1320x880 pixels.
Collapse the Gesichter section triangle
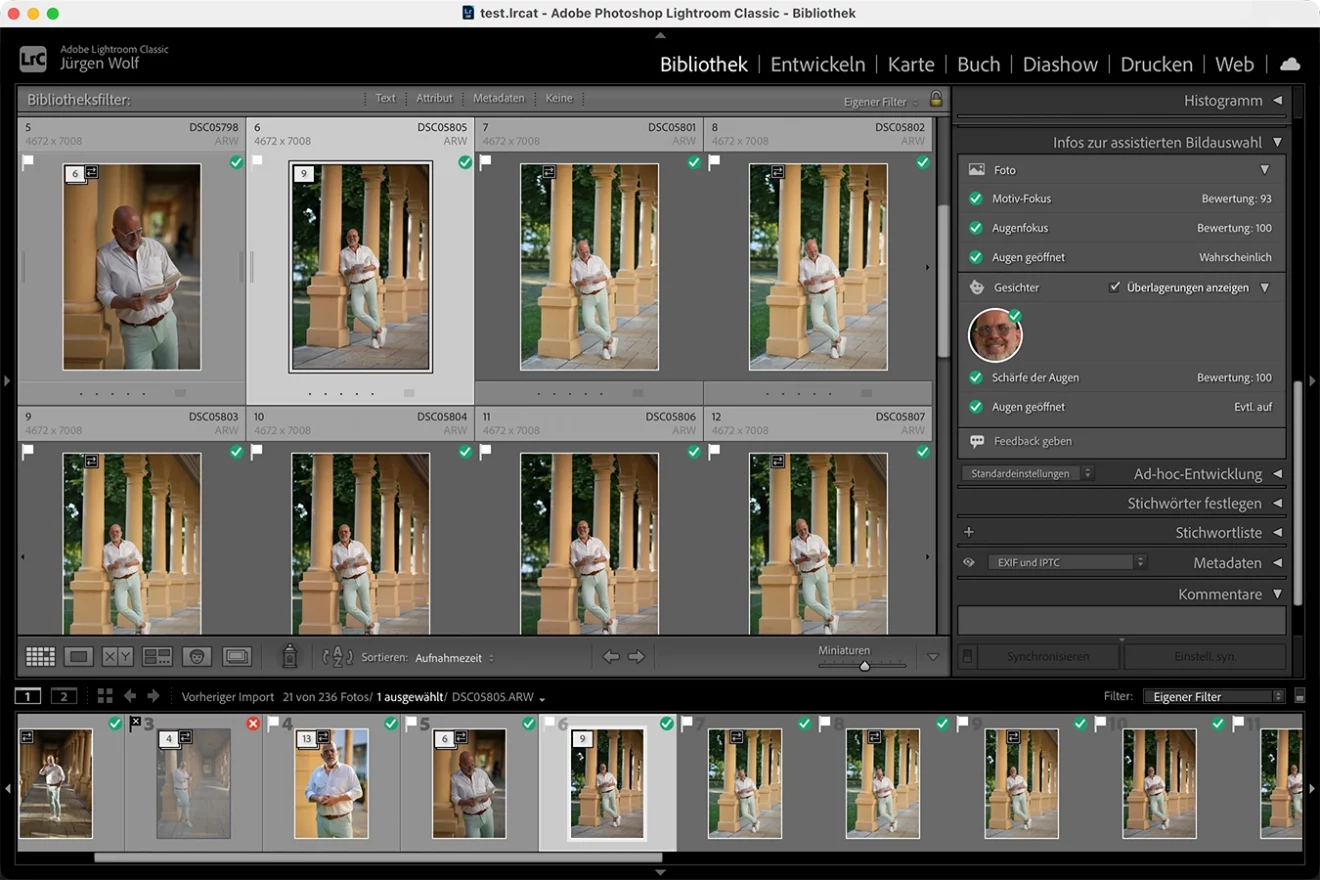coord(1264,287)
